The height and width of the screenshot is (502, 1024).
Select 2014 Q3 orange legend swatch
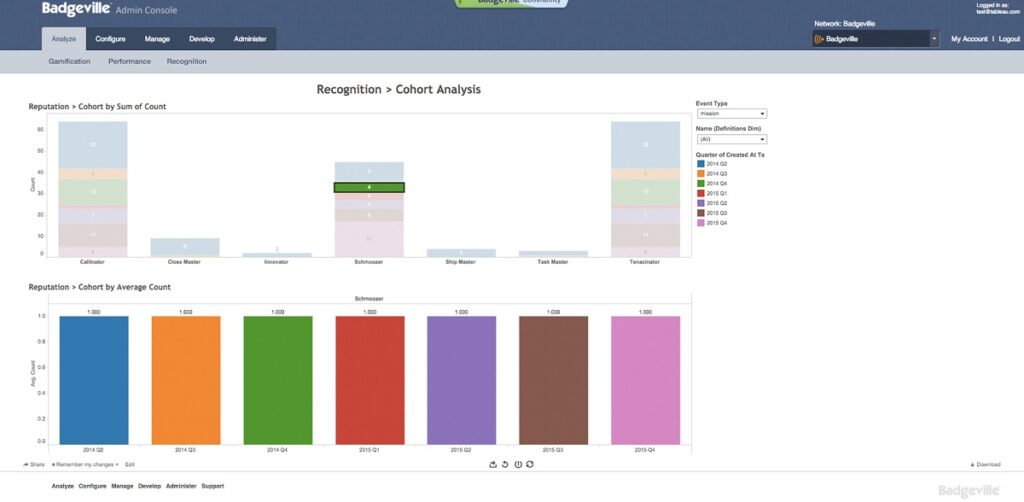(x=701, y=174)
